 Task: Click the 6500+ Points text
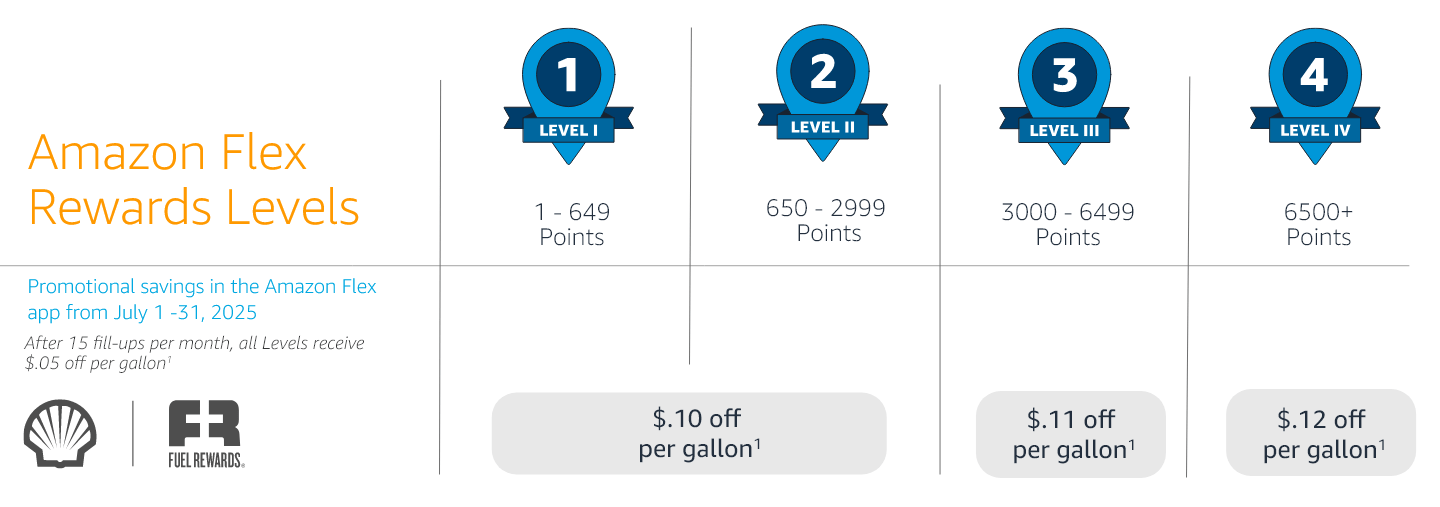1318,224
